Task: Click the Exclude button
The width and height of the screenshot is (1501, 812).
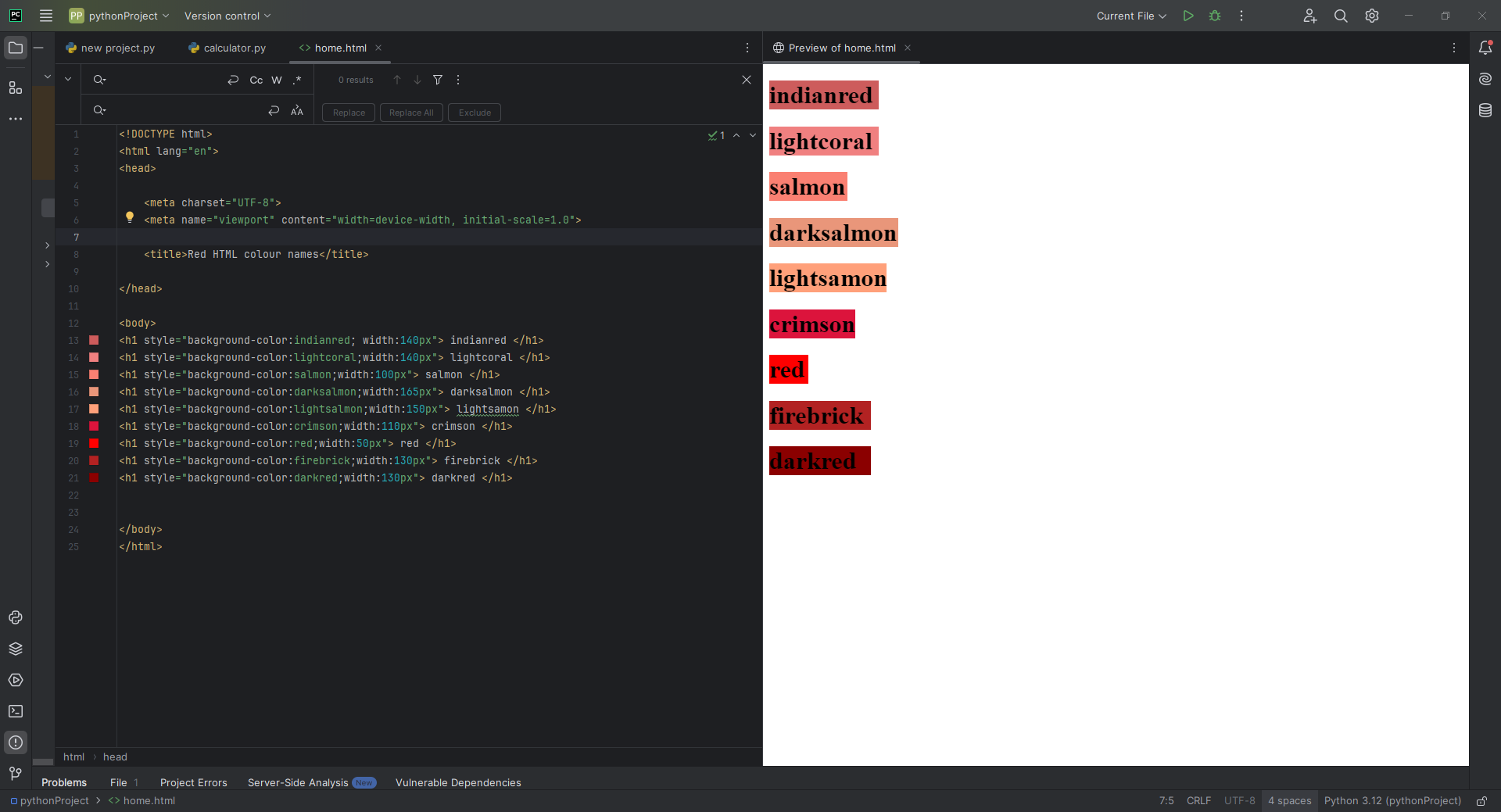Action: click(475, 113)
